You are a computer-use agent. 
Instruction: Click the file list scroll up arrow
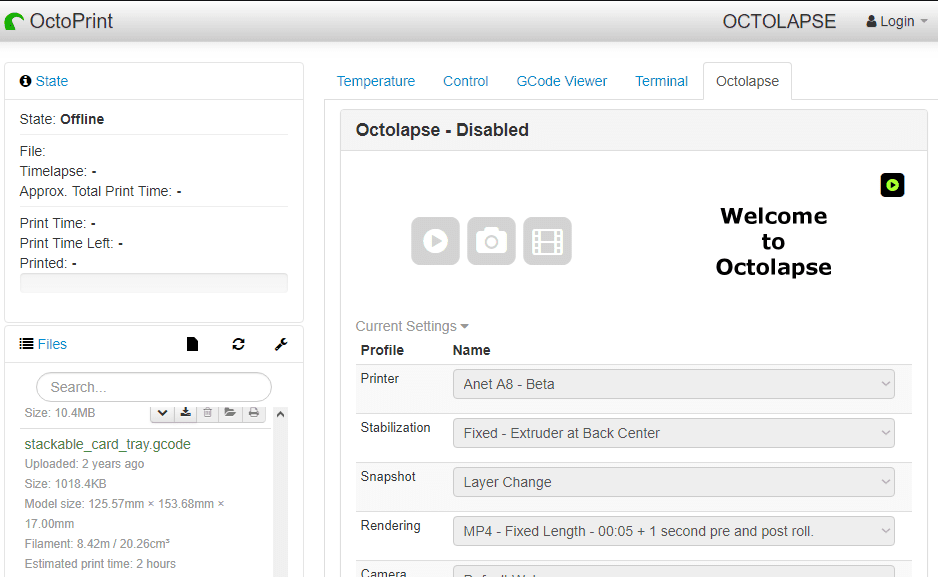coord(280,414)
